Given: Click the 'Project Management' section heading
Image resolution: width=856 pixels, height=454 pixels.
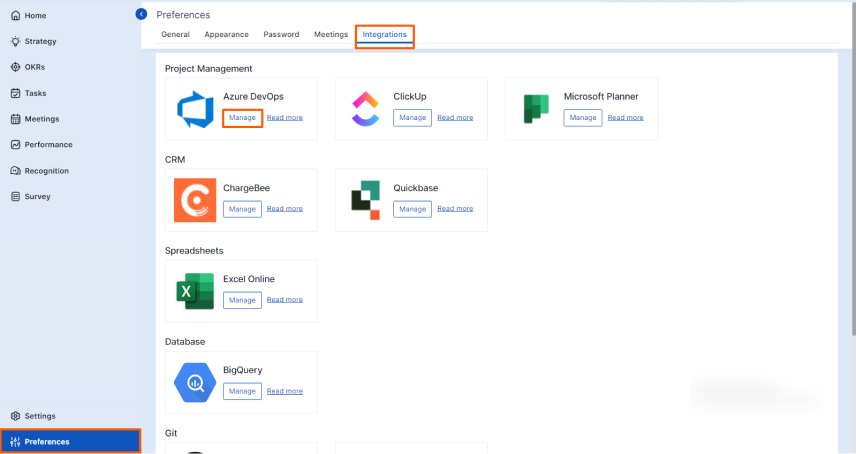Looking at the screenshot, I should (x=209, y=69).
